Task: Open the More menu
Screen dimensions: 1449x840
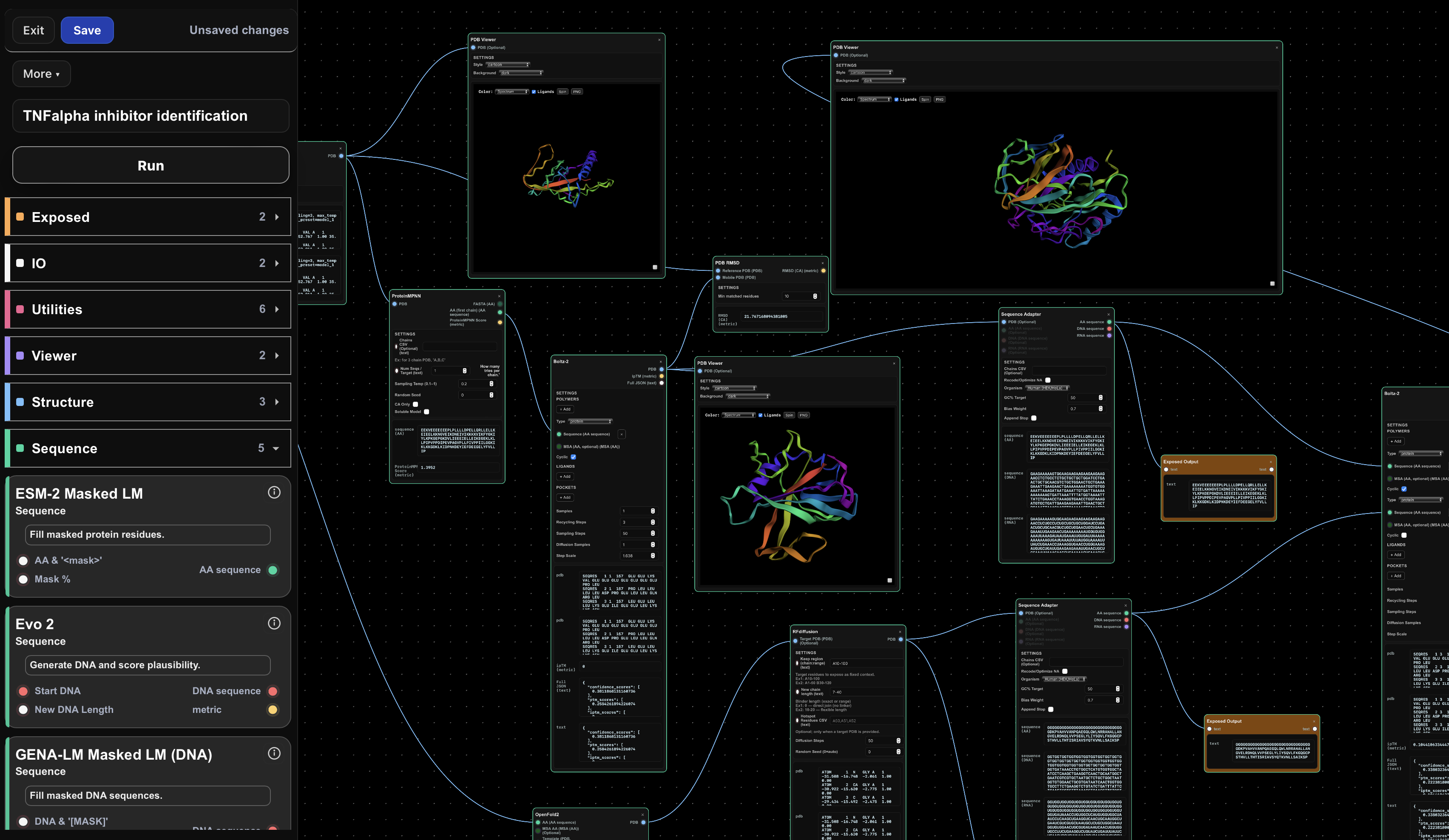Action: [x=41, y=74]
